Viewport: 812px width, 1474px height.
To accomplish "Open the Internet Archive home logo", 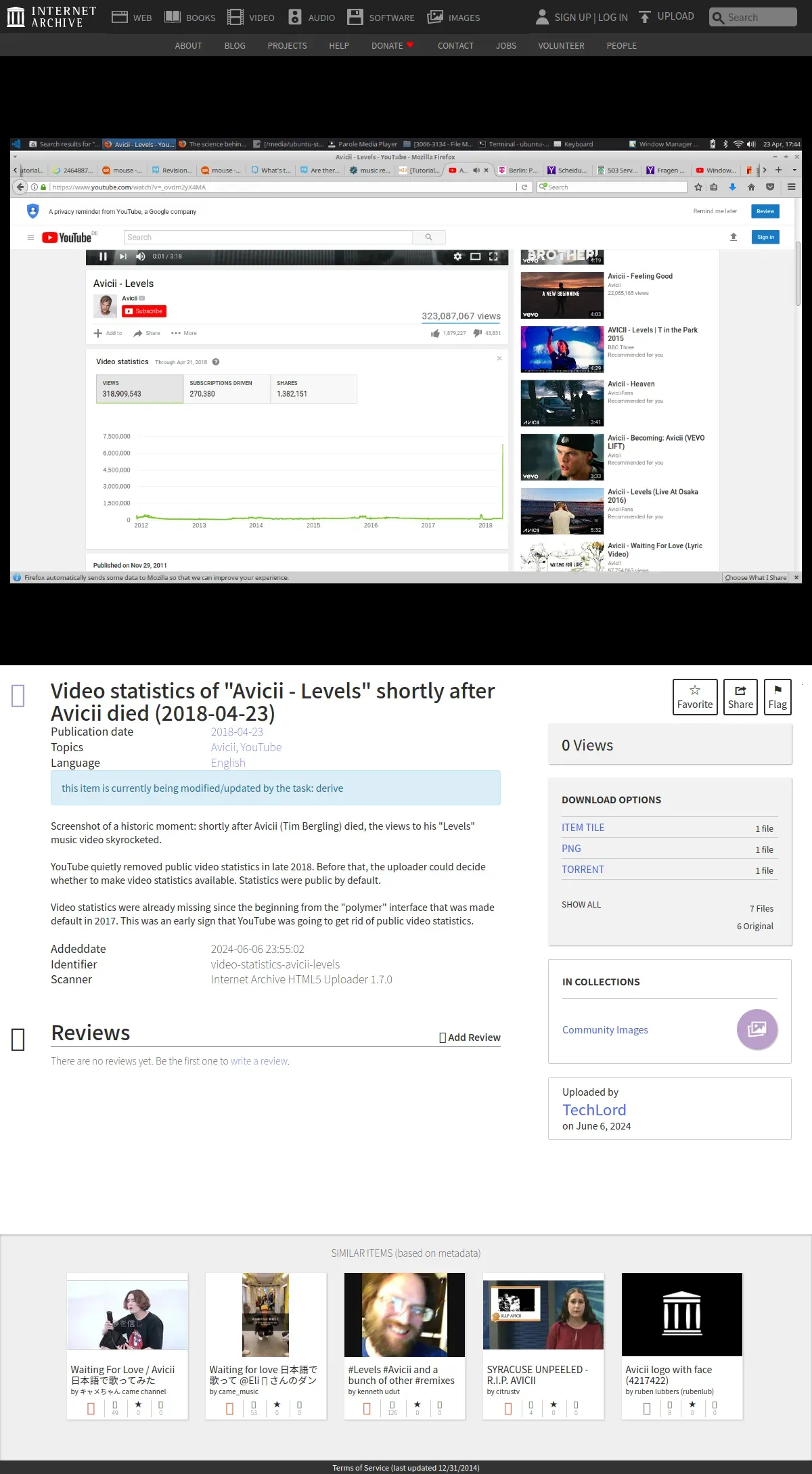I will (51, 17).
